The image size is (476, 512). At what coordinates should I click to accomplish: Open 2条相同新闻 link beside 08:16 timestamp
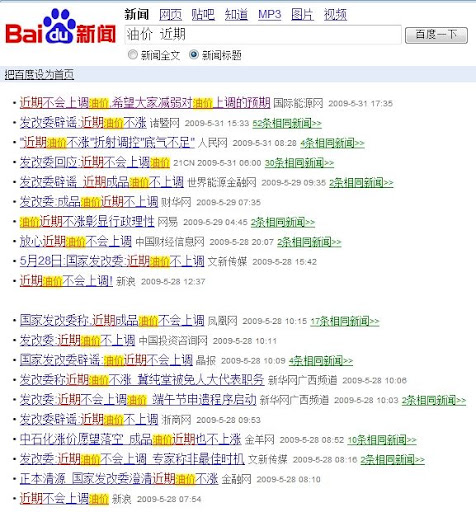coord(393,460)
